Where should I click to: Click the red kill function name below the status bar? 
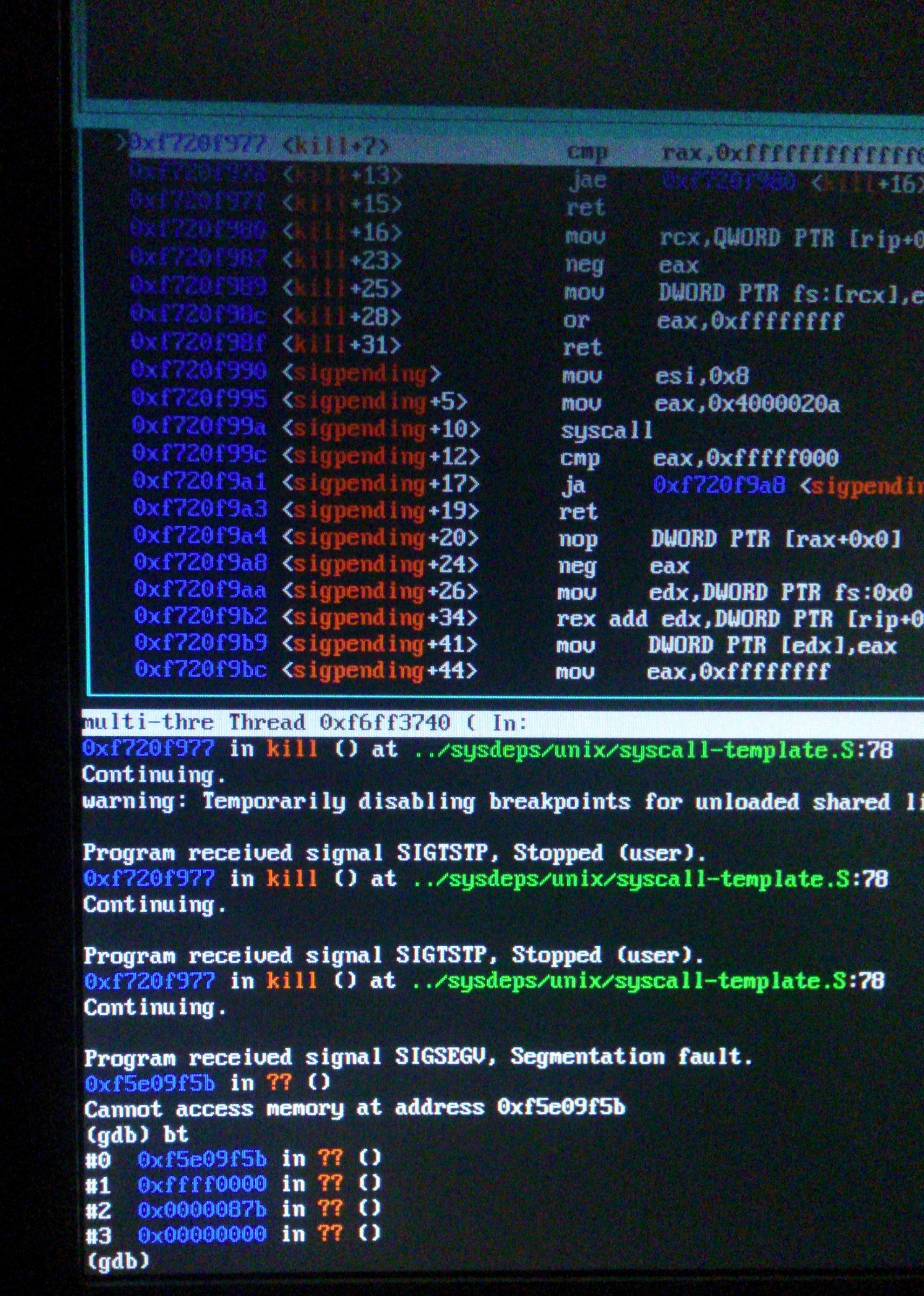pos(292,748)
